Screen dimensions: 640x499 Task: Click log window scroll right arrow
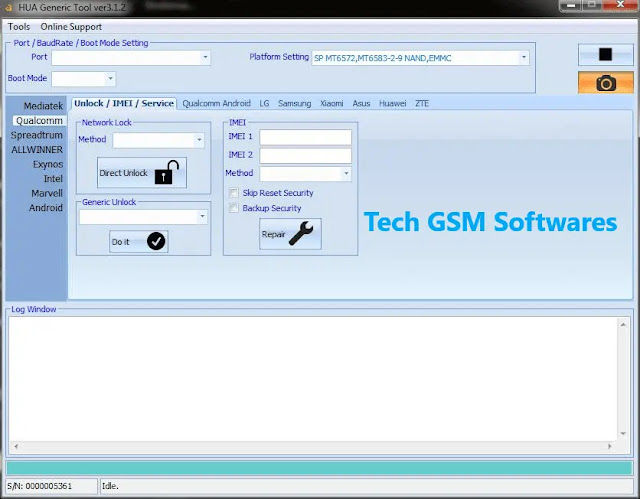609,446
